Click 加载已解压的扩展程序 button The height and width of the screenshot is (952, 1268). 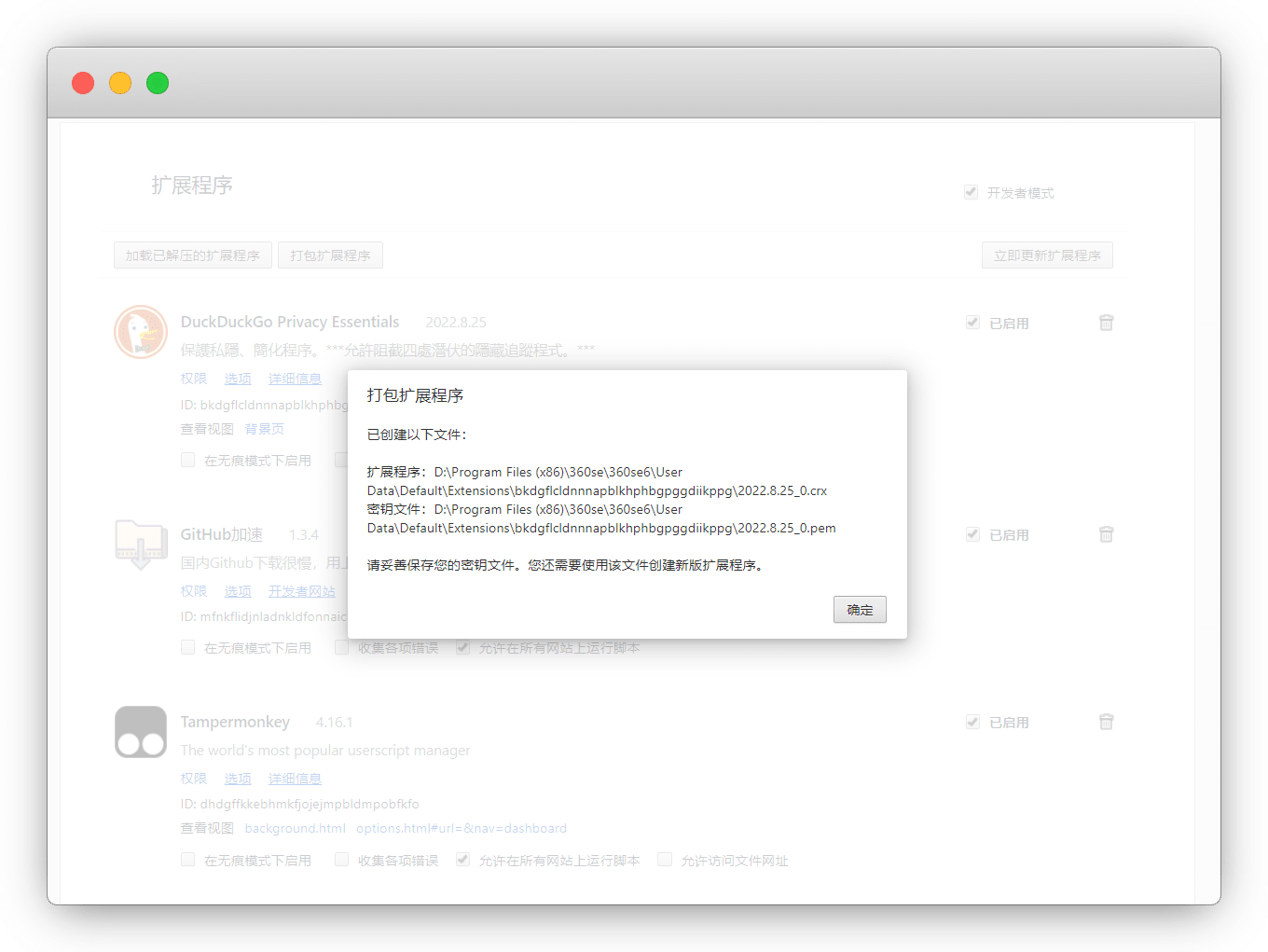193,255
